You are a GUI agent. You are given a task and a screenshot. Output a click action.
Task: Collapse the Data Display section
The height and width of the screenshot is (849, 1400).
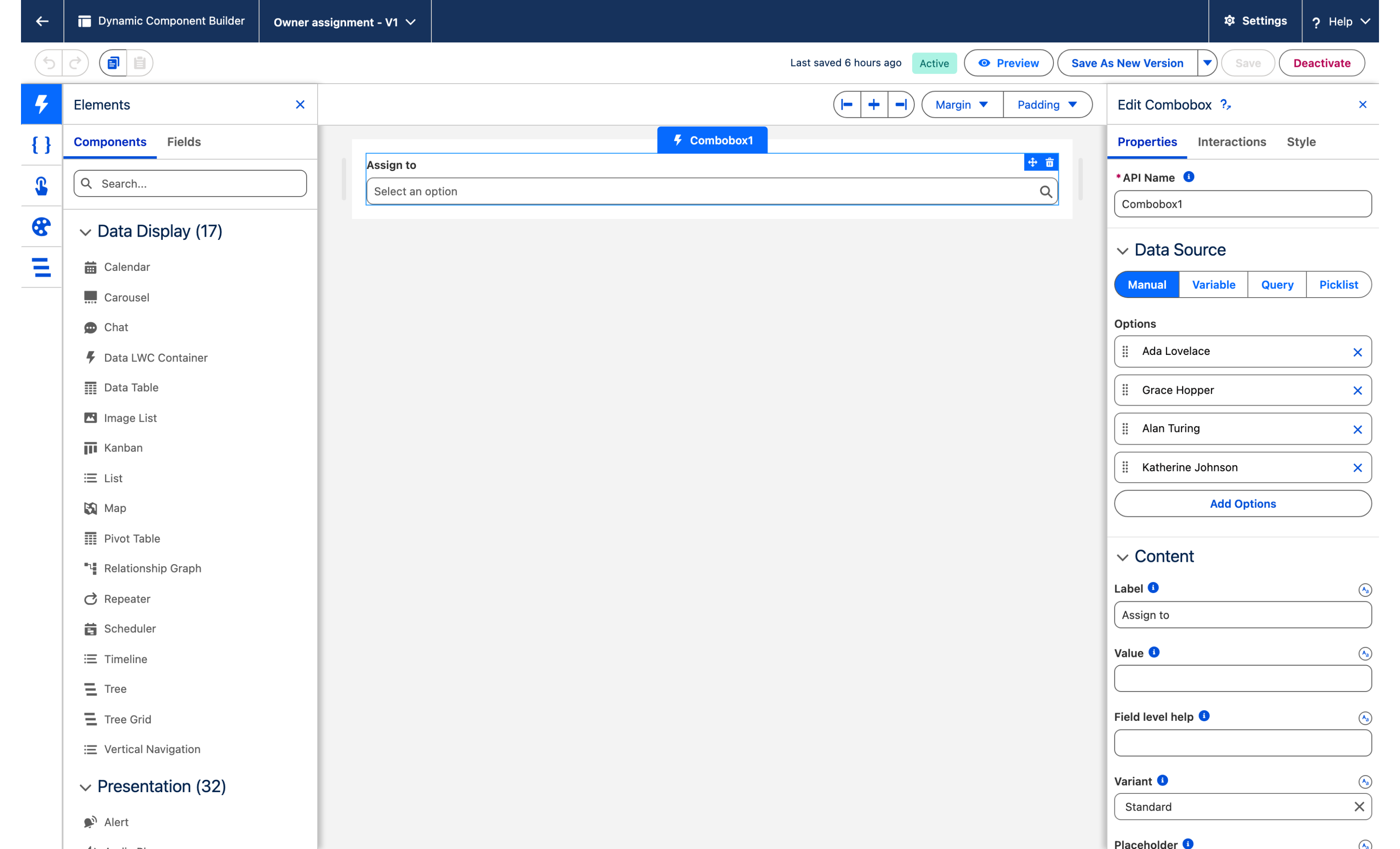point(85,232)
